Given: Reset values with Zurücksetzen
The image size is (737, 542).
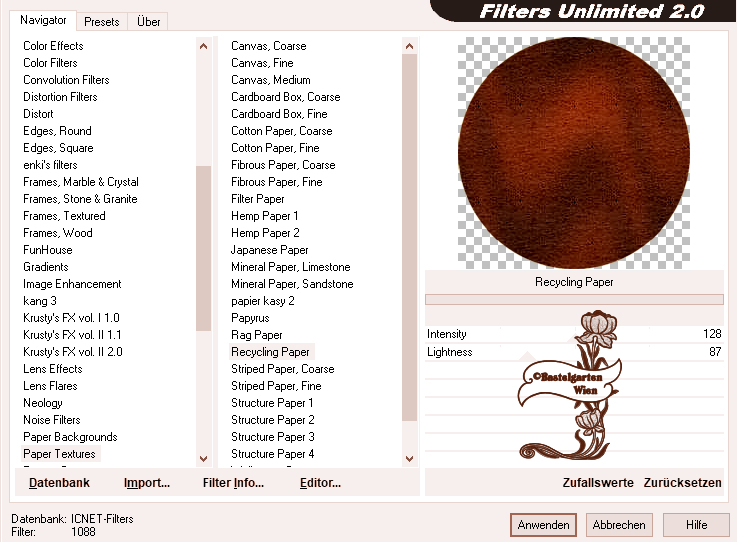Looking at the screenshot, I should coord(682,483).
